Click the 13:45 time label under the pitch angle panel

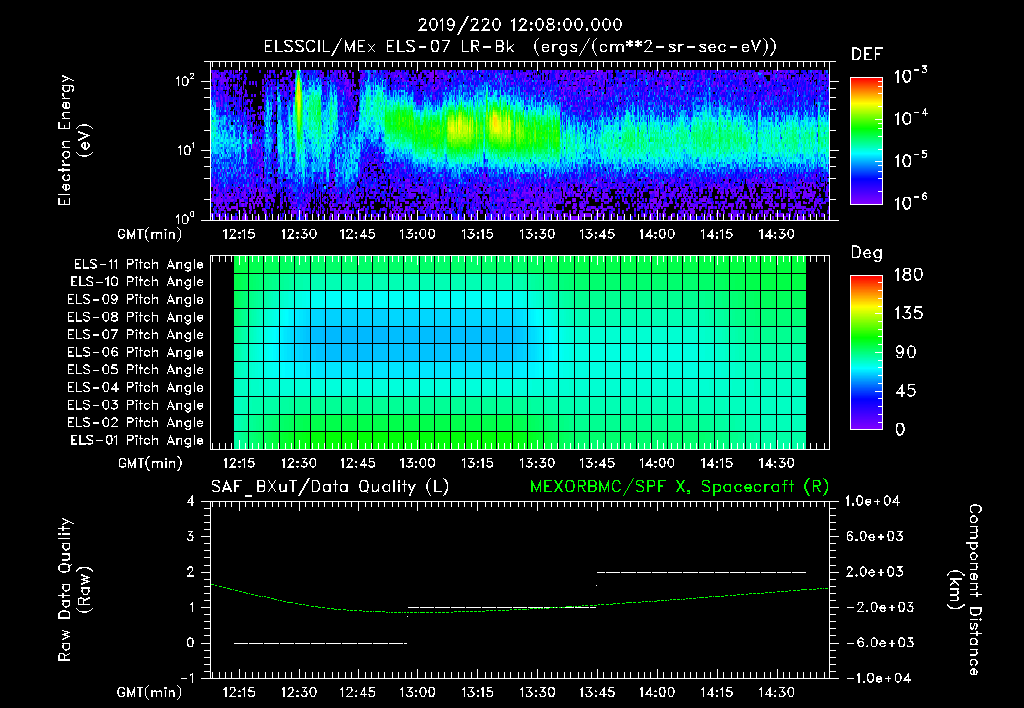(x=597, y=463)
